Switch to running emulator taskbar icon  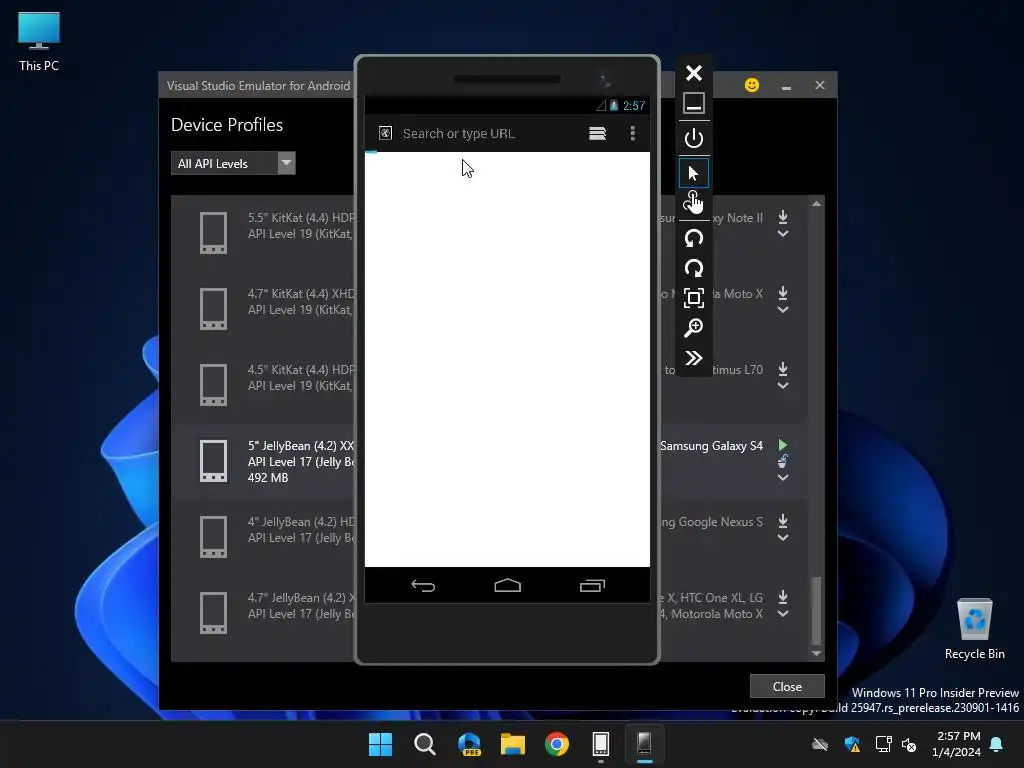click(645, 744)
